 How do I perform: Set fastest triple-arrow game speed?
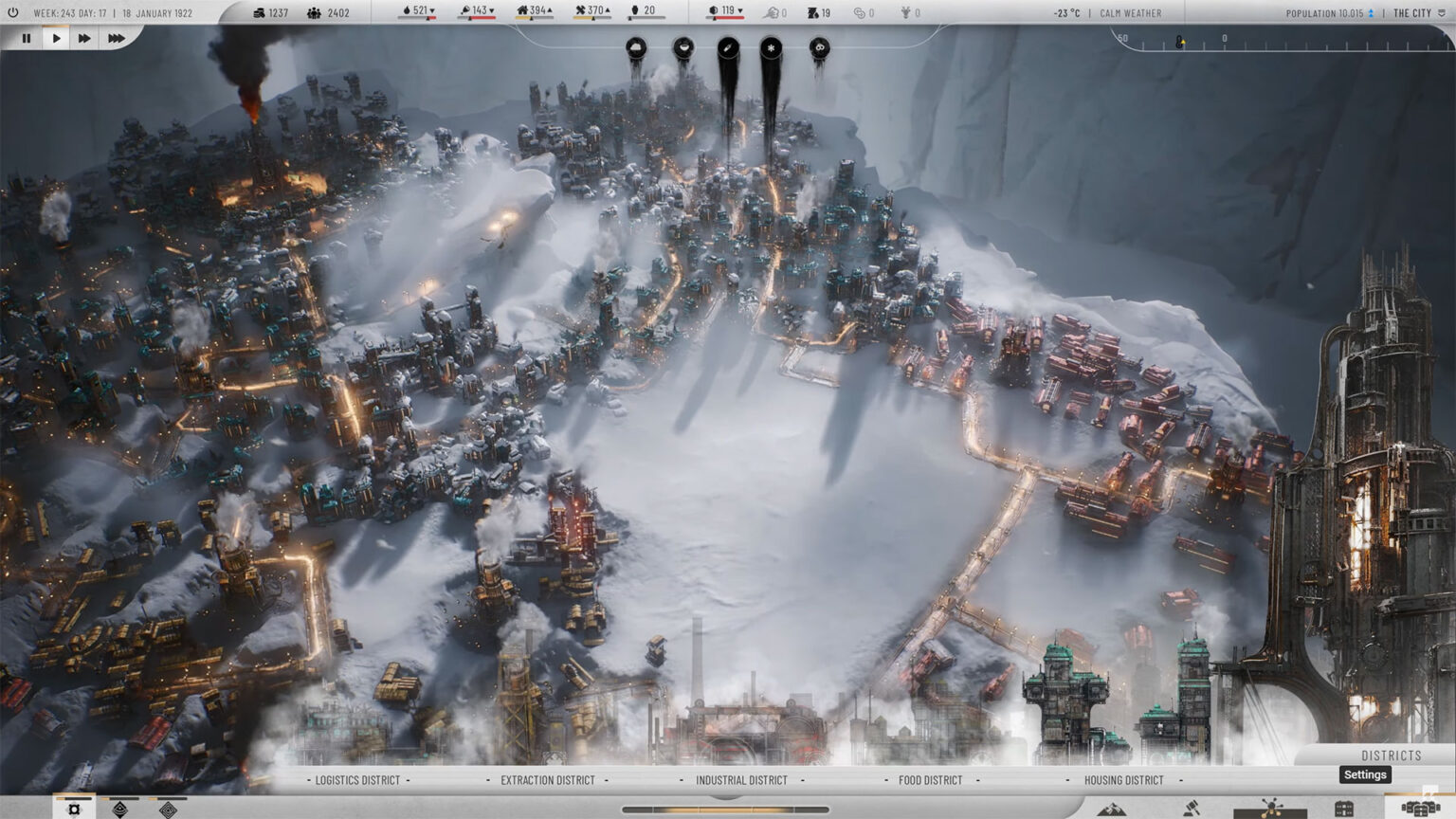point(116,39)
